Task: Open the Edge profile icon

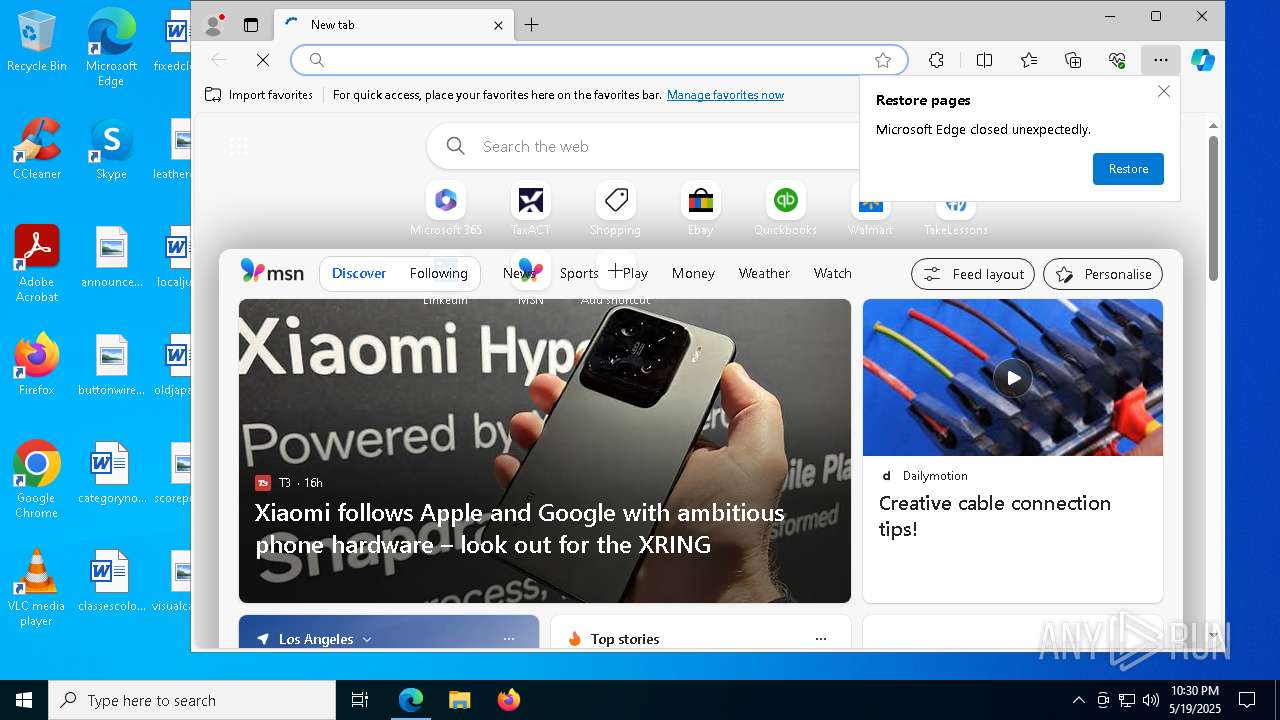Action: [x=213, y=25]
